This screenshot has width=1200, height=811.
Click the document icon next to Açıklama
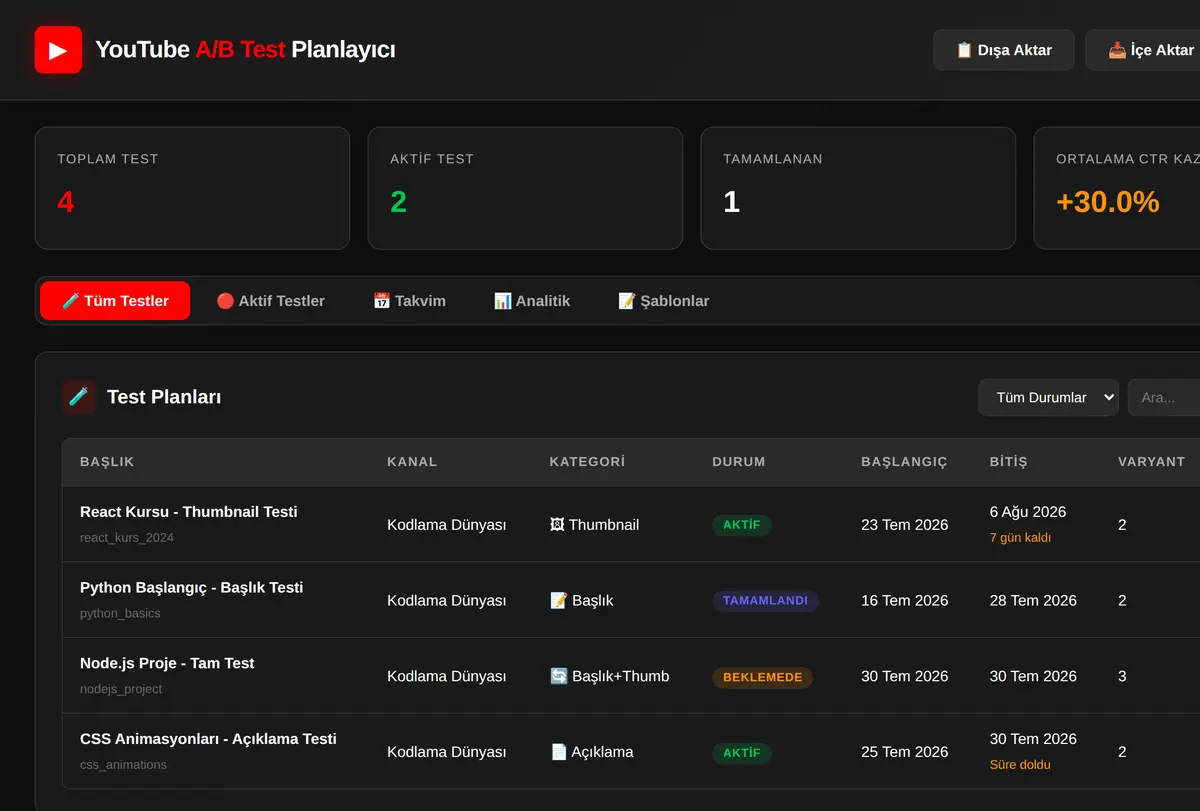tap(559, 752)
